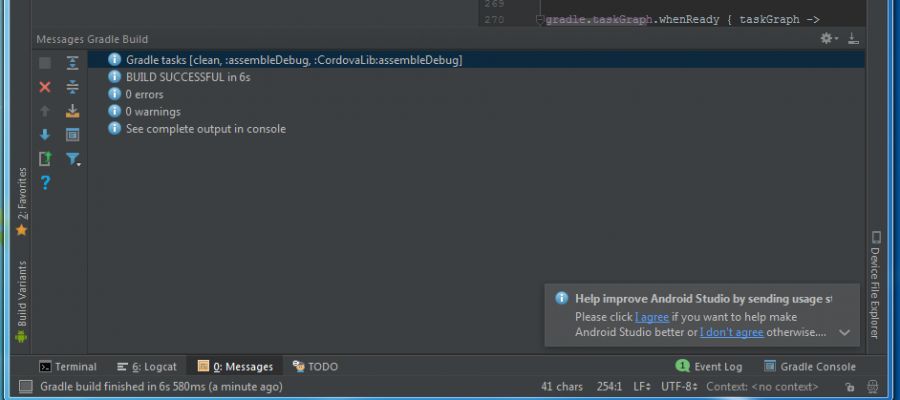
Task: Click the 'I agree' link in notification
Action: pyautogui.click(x=652, y=317)
